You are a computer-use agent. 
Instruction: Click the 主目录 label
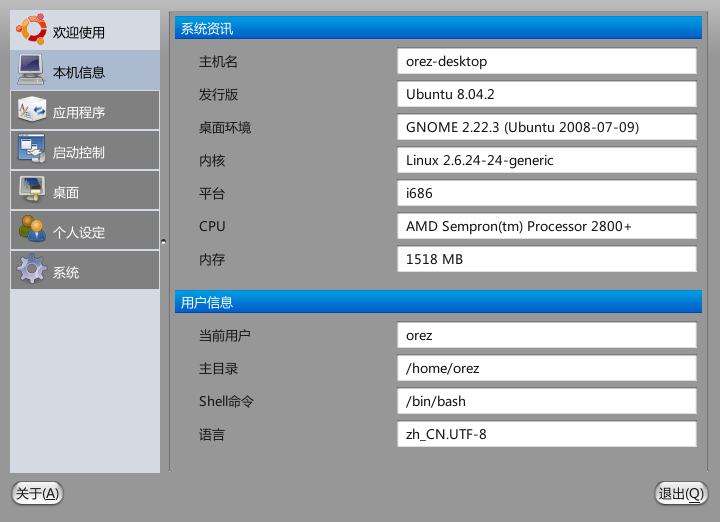pos(218,369)
